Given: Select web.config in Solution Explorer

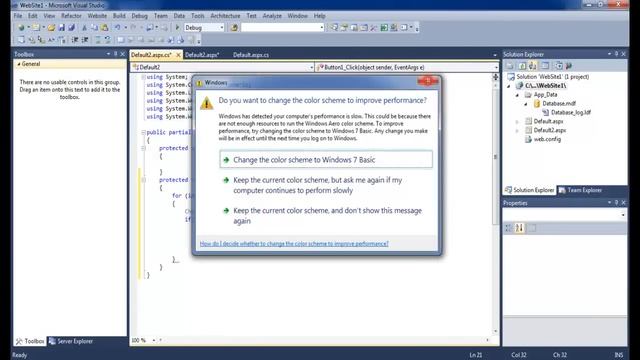Looking at the screenshot, I should point(547,140).
